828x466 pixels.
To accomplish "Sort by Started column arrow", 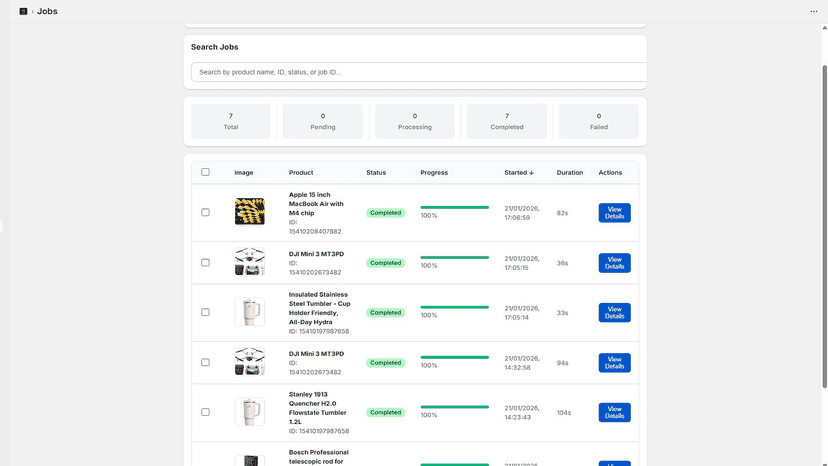I will pyautogui.click(x=531, y=173).
